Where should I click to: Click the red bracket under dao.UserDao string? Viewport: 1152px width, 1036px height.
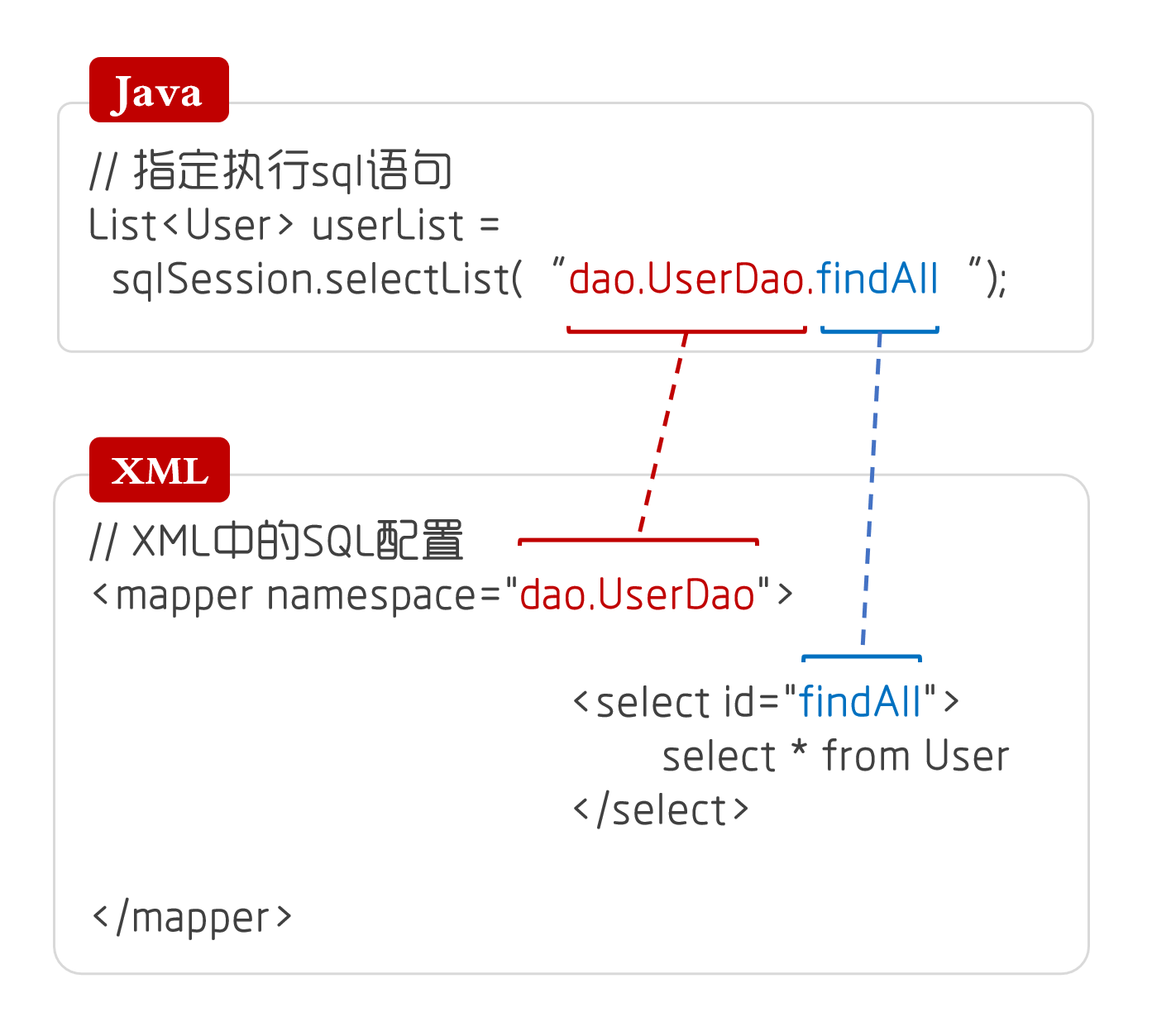pyautogui.click(x=686, y=328)
